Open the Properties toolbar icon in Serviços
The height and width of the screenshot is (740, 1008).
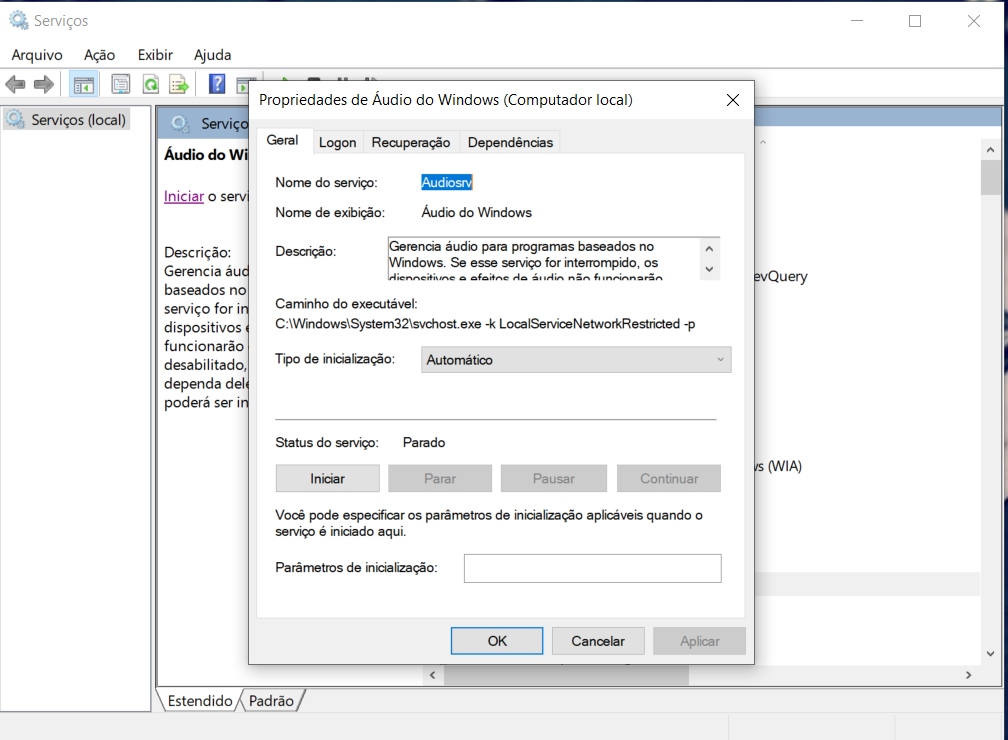coord(120,84)
